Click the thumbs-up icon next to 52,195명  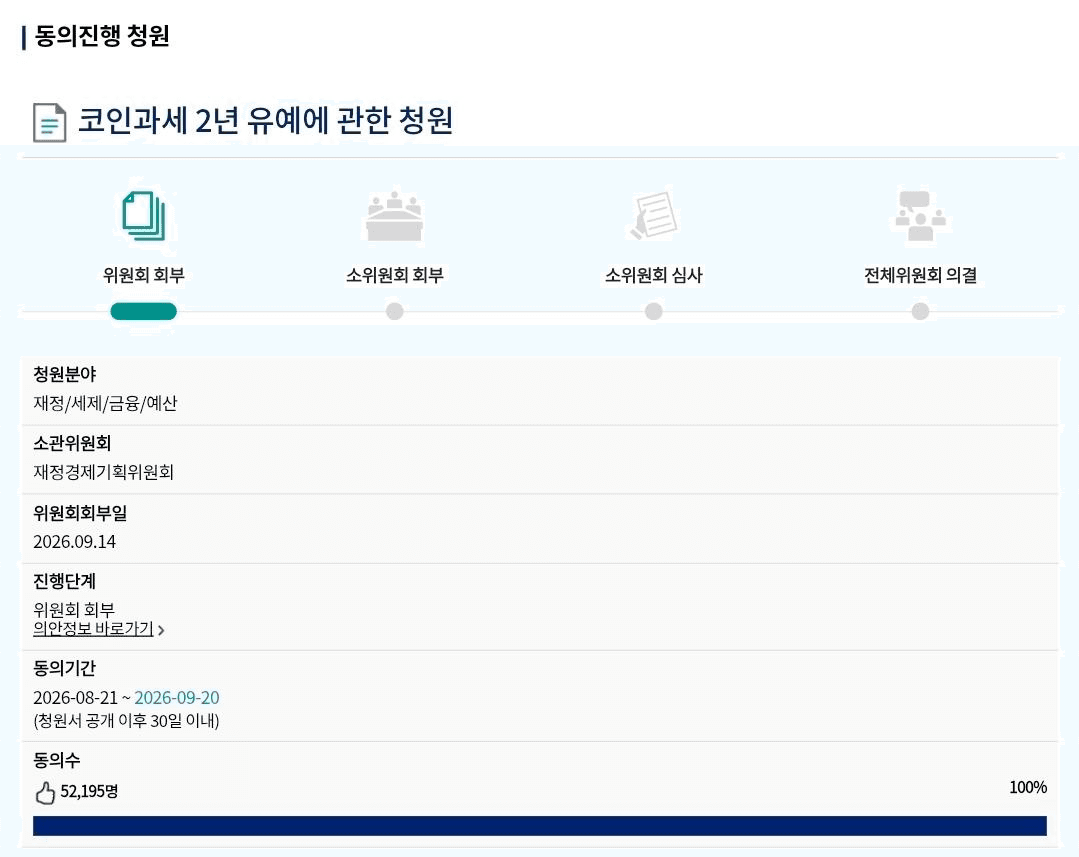(x=45, y=793)
